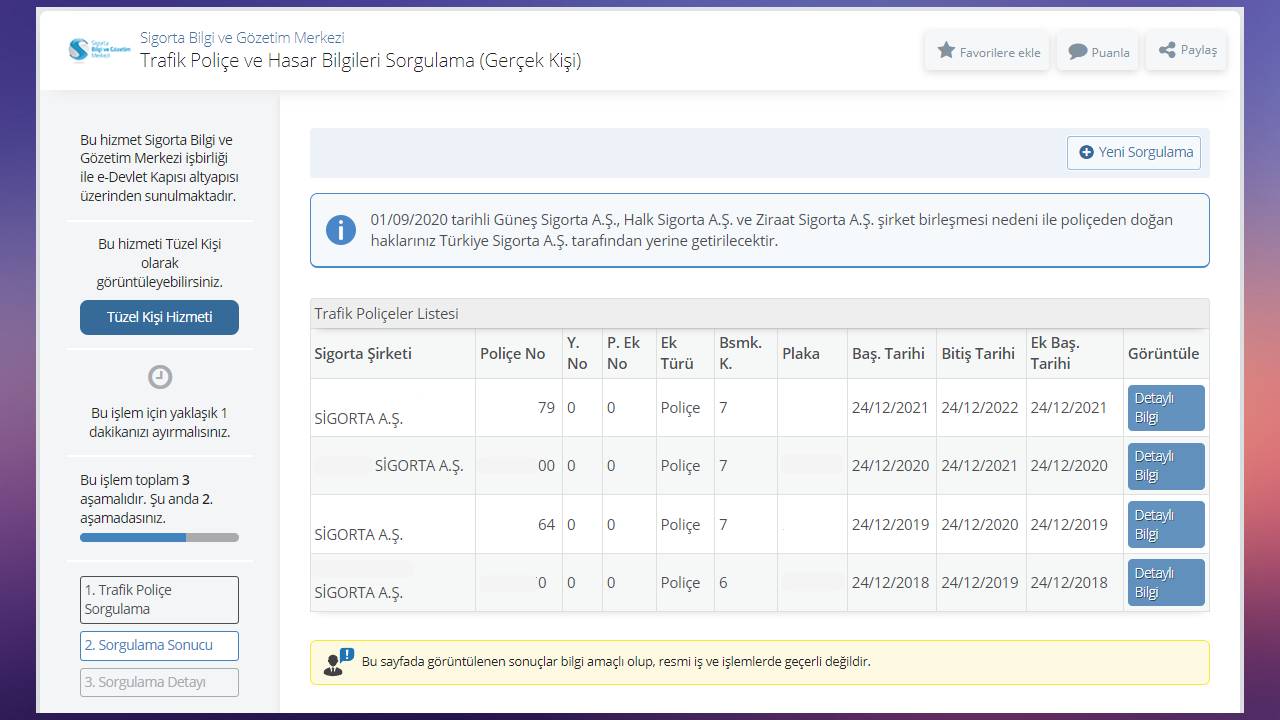Image resolution: width=1280 pixels, height=720 pixels.
Task: Click the plus icon beside Yeni Sorgulama
Action: (1086, 153)
